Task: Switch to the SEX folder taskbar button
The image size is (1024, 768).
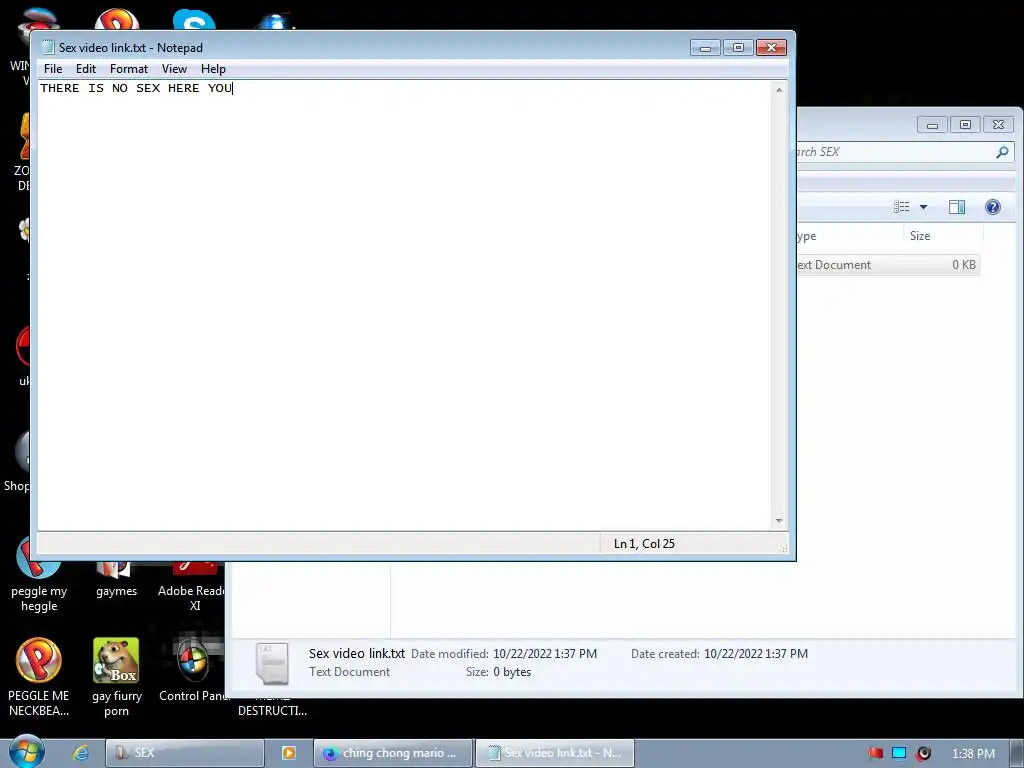Action: pos(185,753)
